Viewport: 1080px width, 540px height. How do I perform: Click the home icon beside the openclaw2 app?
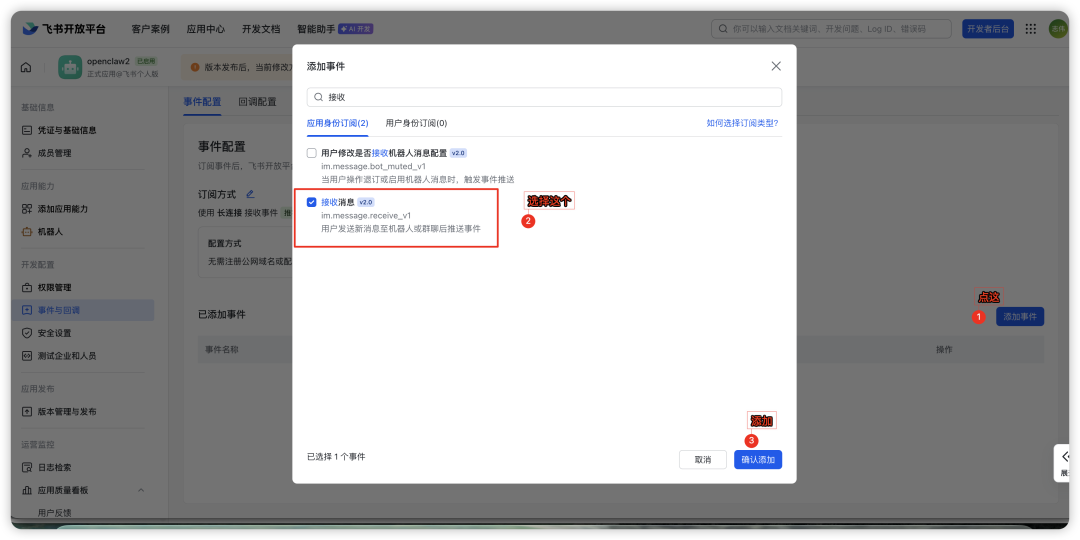26,68
